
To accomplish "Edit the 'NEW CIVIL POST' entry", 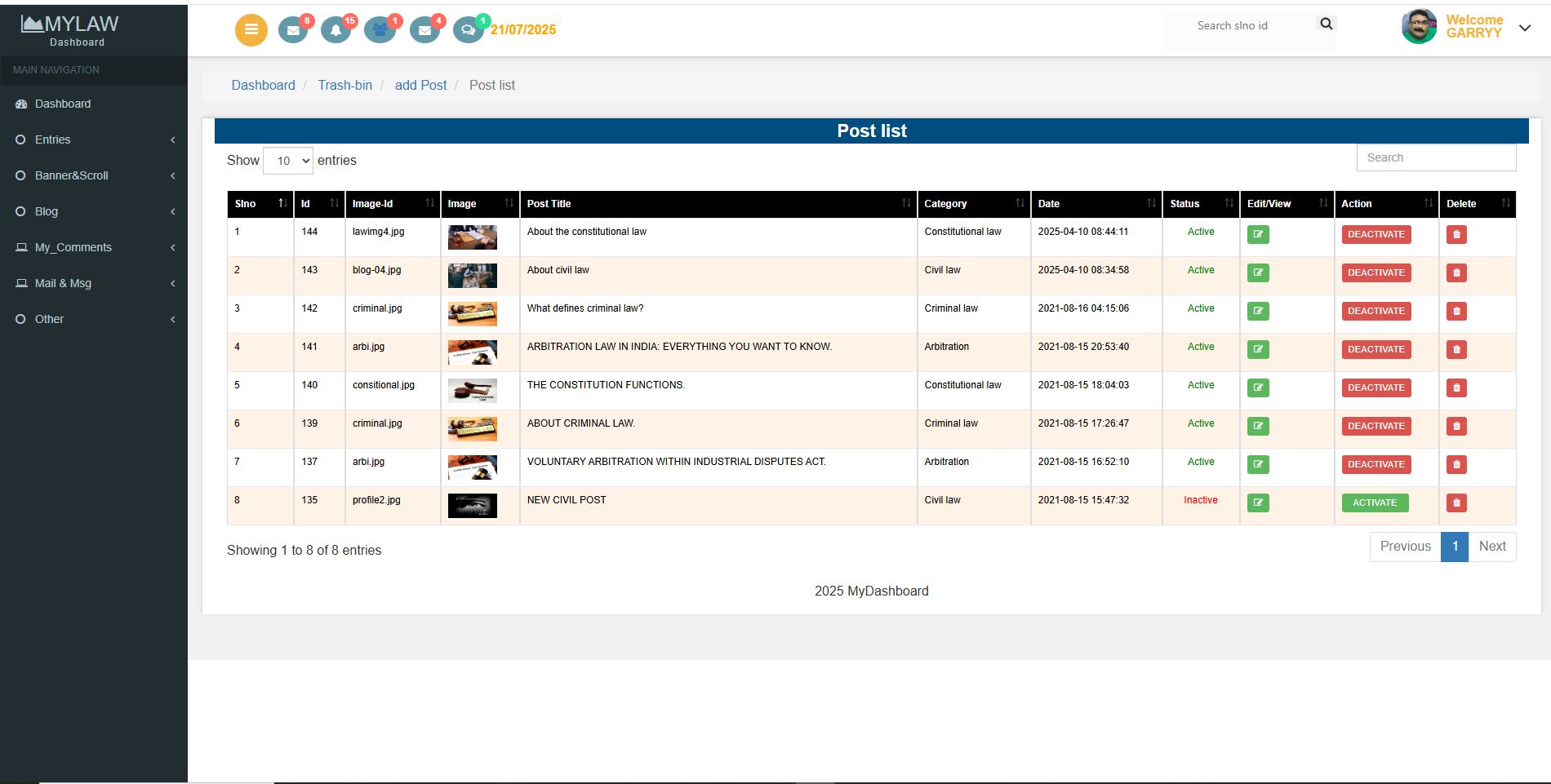I will coord(1258,503).
